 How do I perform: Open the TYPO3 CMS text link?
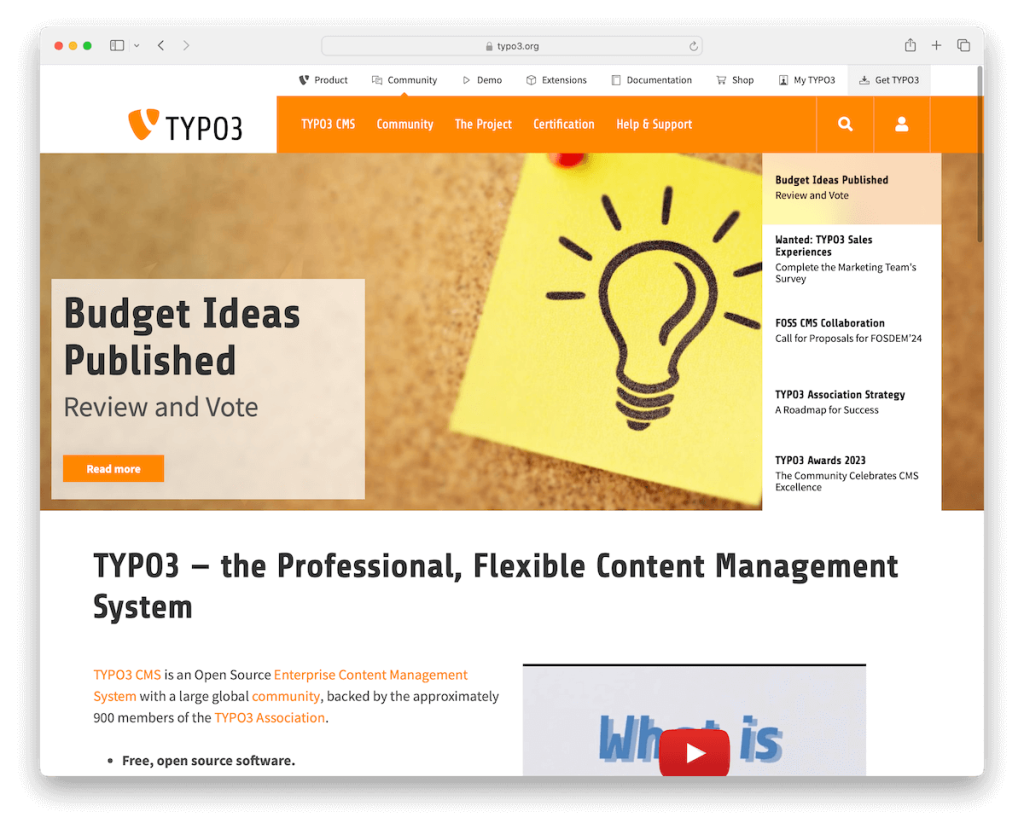(x=127, y=675)
